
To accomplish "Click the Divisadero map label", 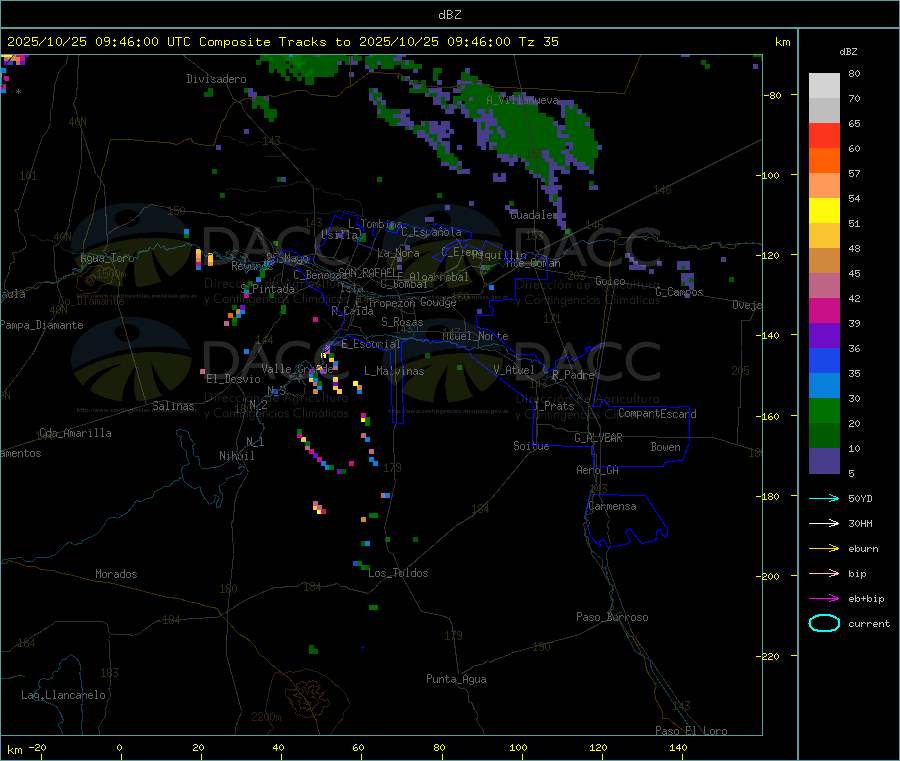I will [216, 79].
